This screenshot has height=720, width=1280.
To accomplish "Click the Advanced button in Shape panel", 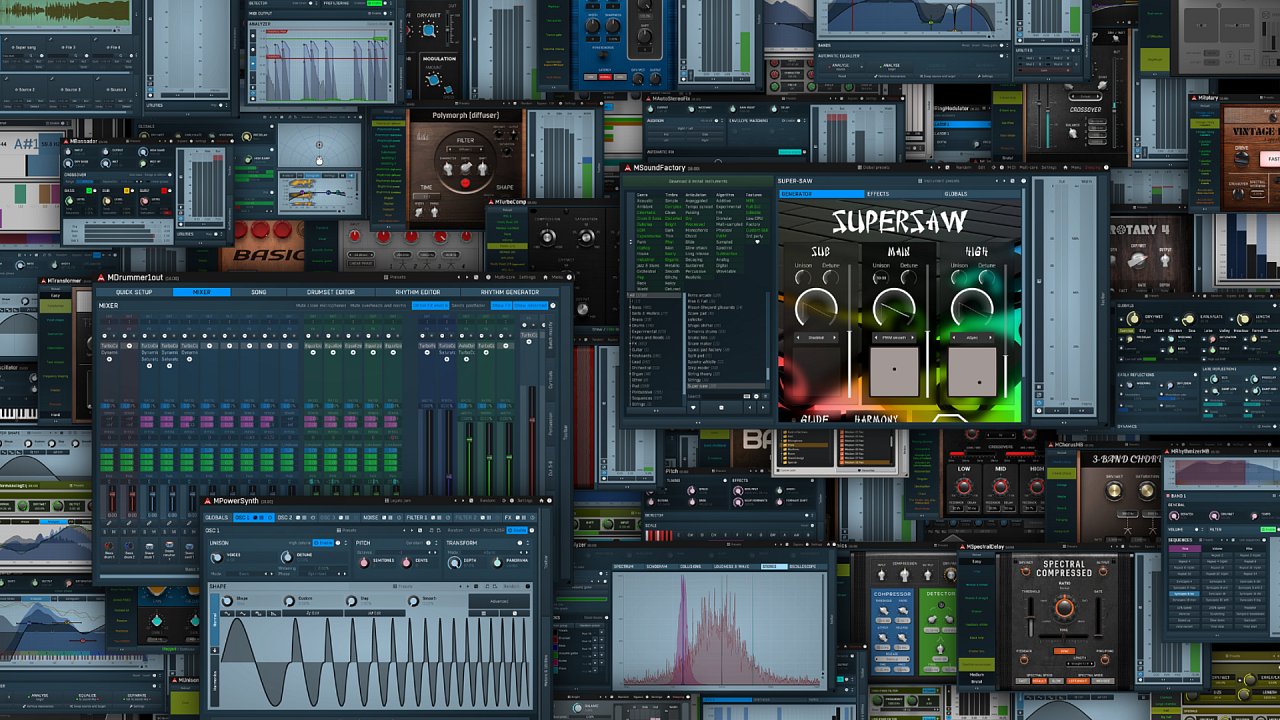I will point(498,602).
